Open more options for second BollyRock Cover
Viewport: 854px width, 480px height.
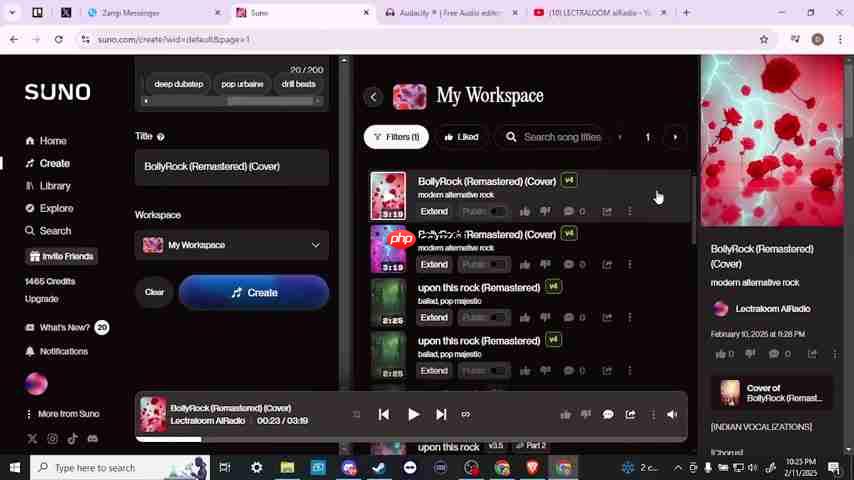630,265
